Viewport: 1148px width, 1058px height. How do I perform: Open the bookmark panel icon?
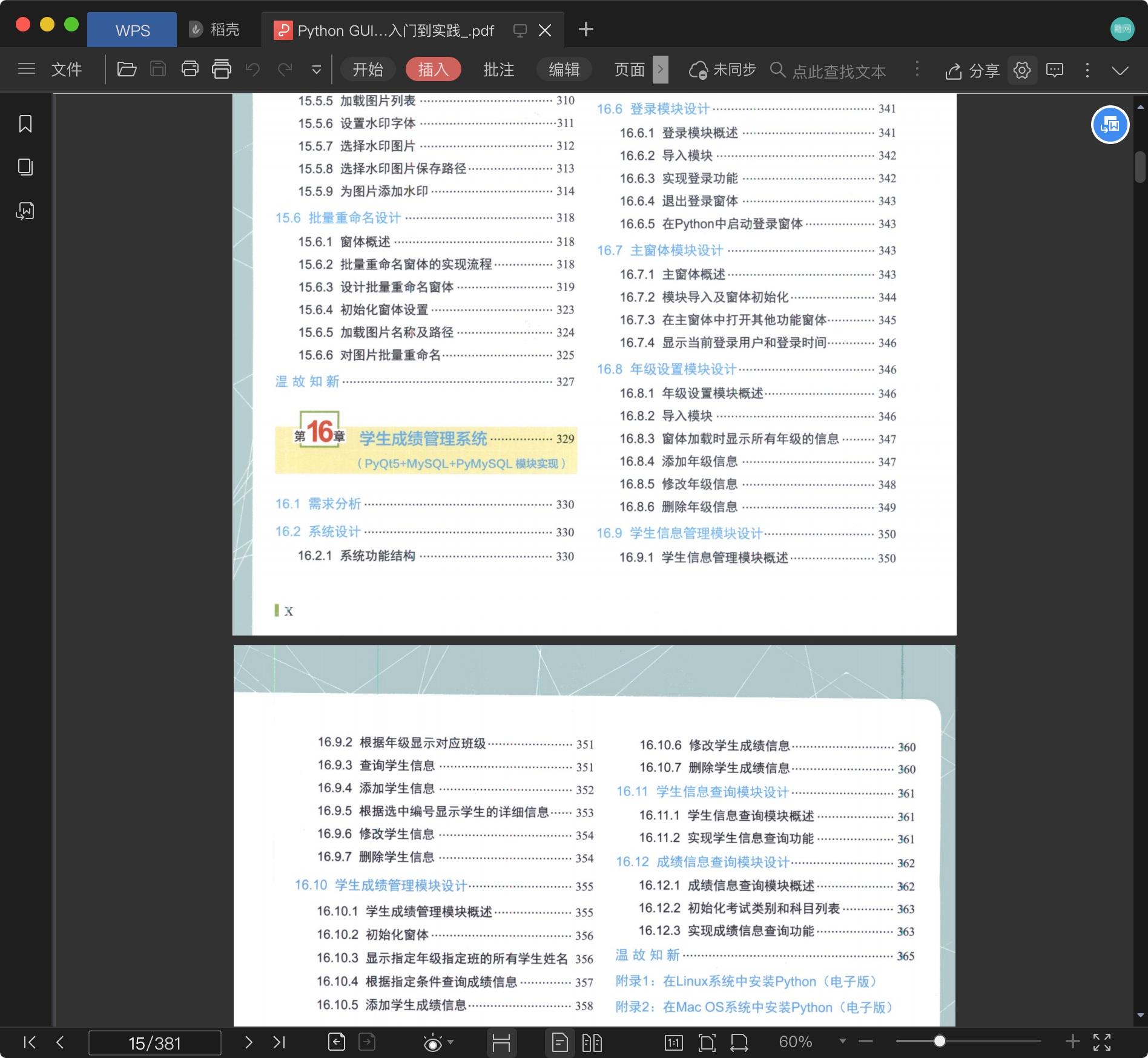(x=25, y=124)
